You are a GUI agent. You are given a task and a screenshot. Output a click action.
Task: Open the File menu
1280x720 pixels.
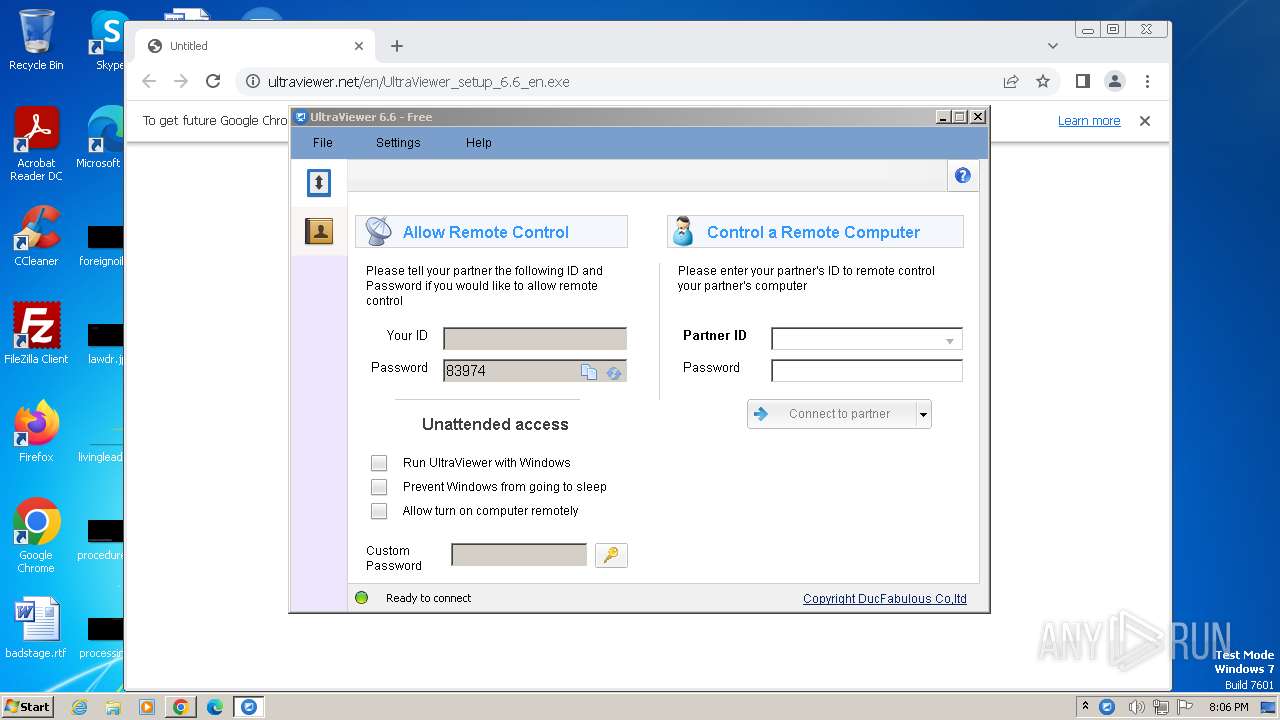click(323, 143)
